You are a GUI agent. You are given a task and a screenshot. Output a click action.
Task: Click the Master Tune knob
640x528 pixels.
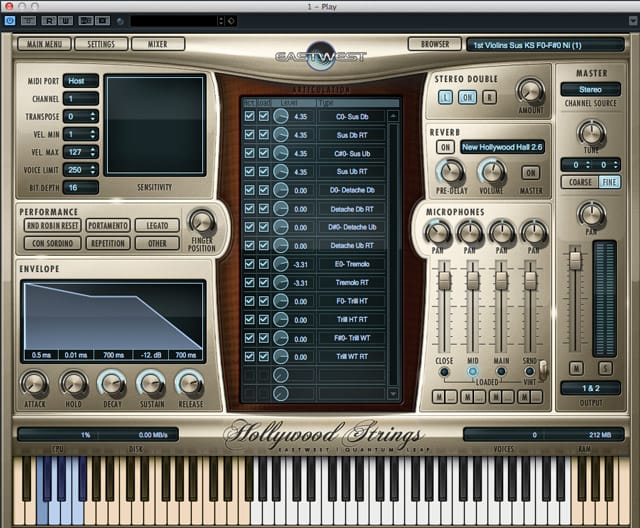[x=591, y=133]
